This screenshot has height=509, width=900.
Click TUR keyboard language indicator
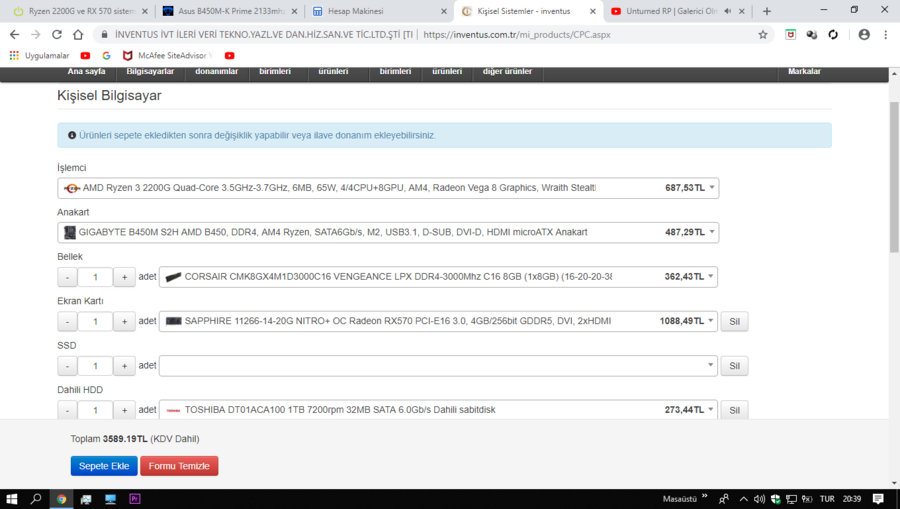827,499
